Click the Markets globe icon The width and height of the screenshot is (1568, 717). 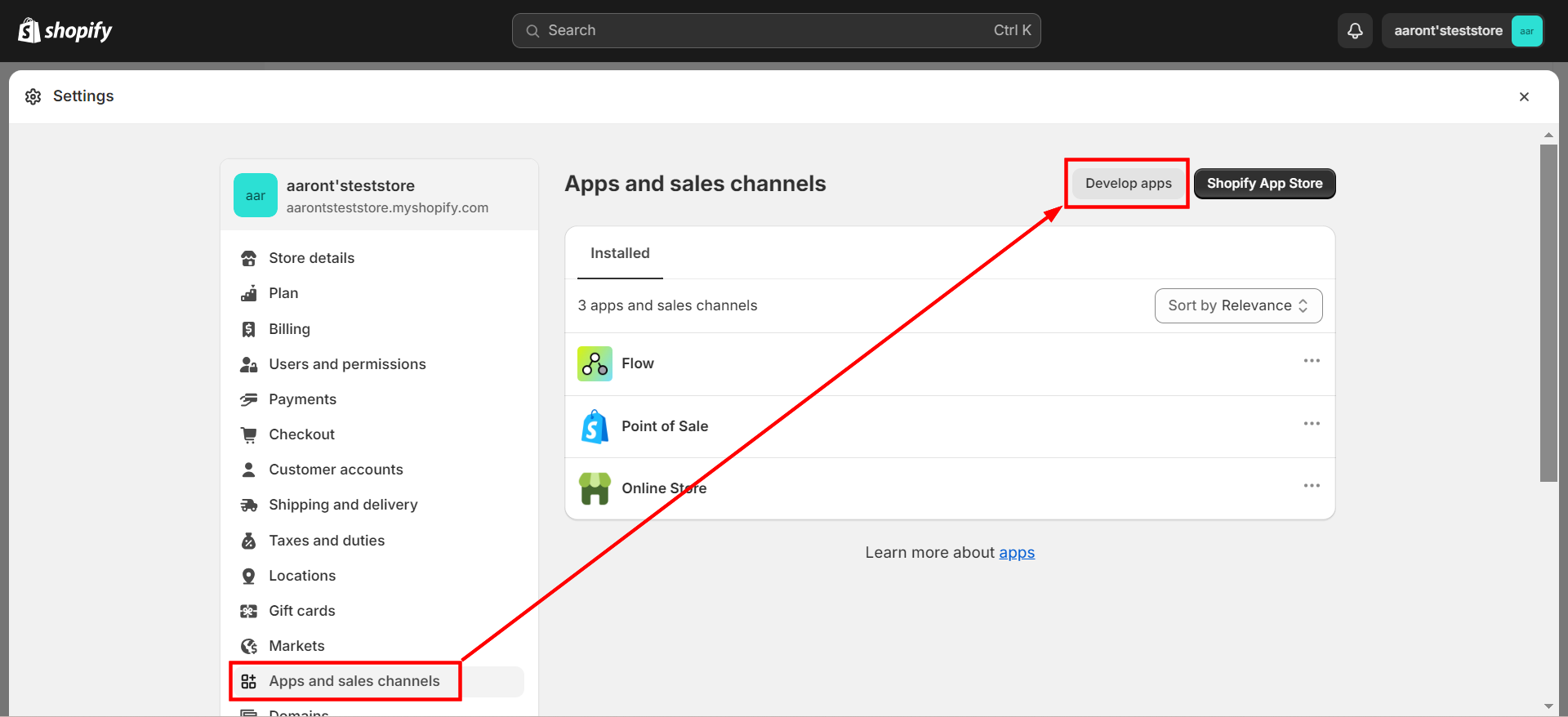(249, 646)
